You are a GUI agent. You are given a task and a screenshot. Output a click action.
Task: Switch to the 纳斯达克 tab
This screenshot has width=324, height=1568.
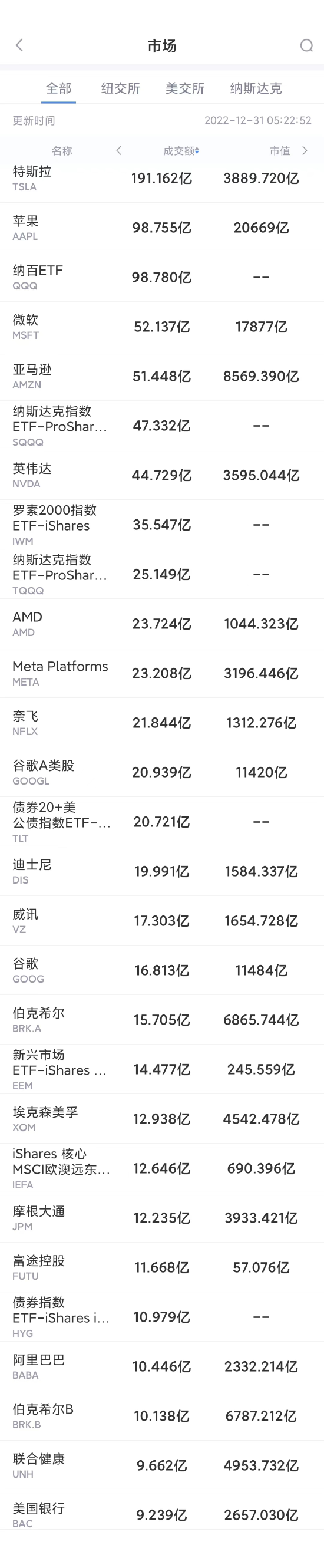pos(256,88)
